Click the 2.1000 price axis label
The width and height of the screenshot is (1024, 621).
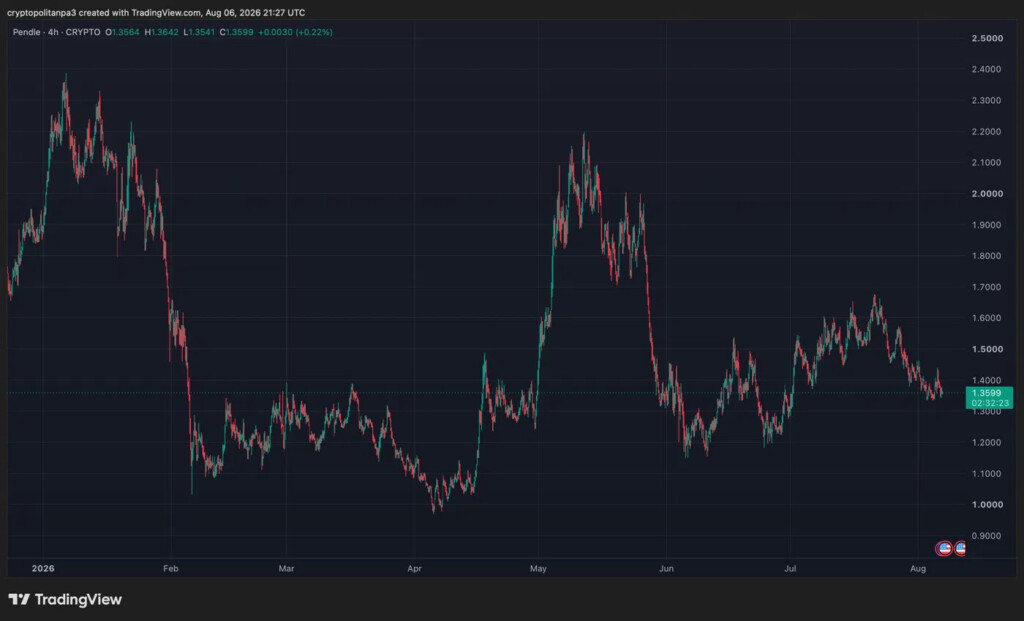[987, 163]
